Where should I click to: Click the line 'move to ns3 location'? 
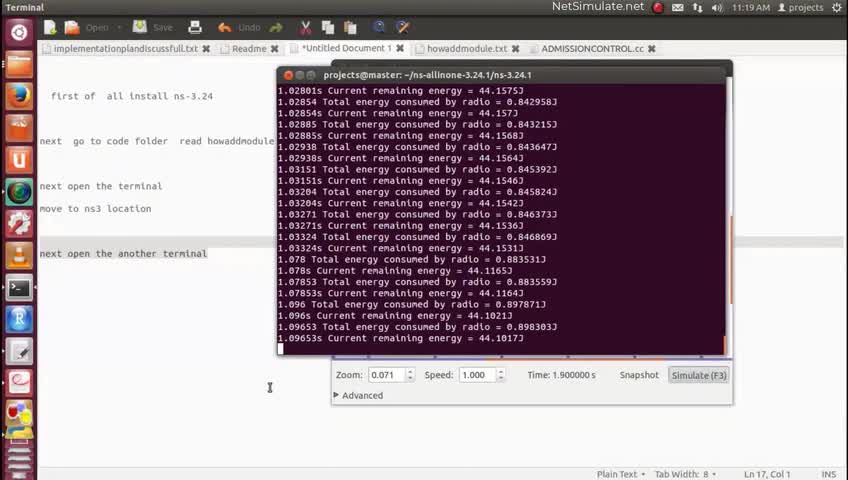click(x=95, y=209)
